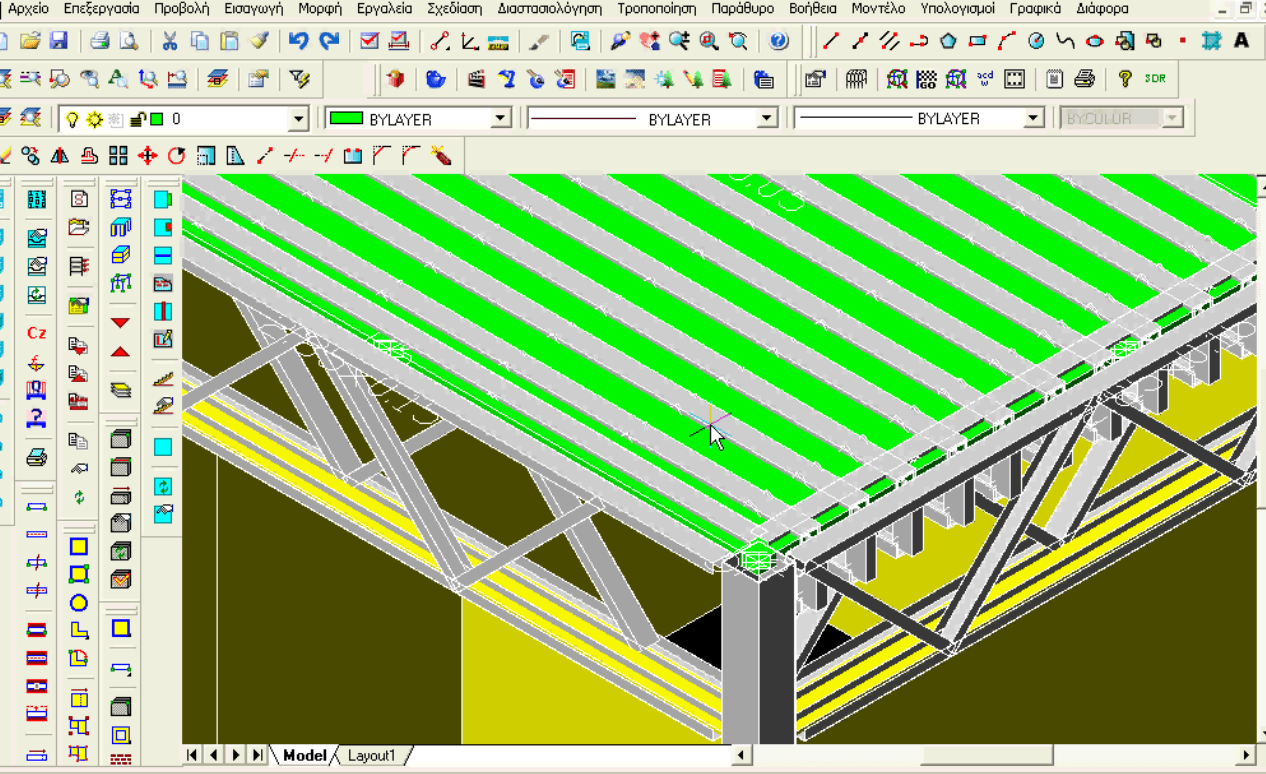Open the Εργαλεία menu
Screen dimensions: 1266x774
(384, 8)
